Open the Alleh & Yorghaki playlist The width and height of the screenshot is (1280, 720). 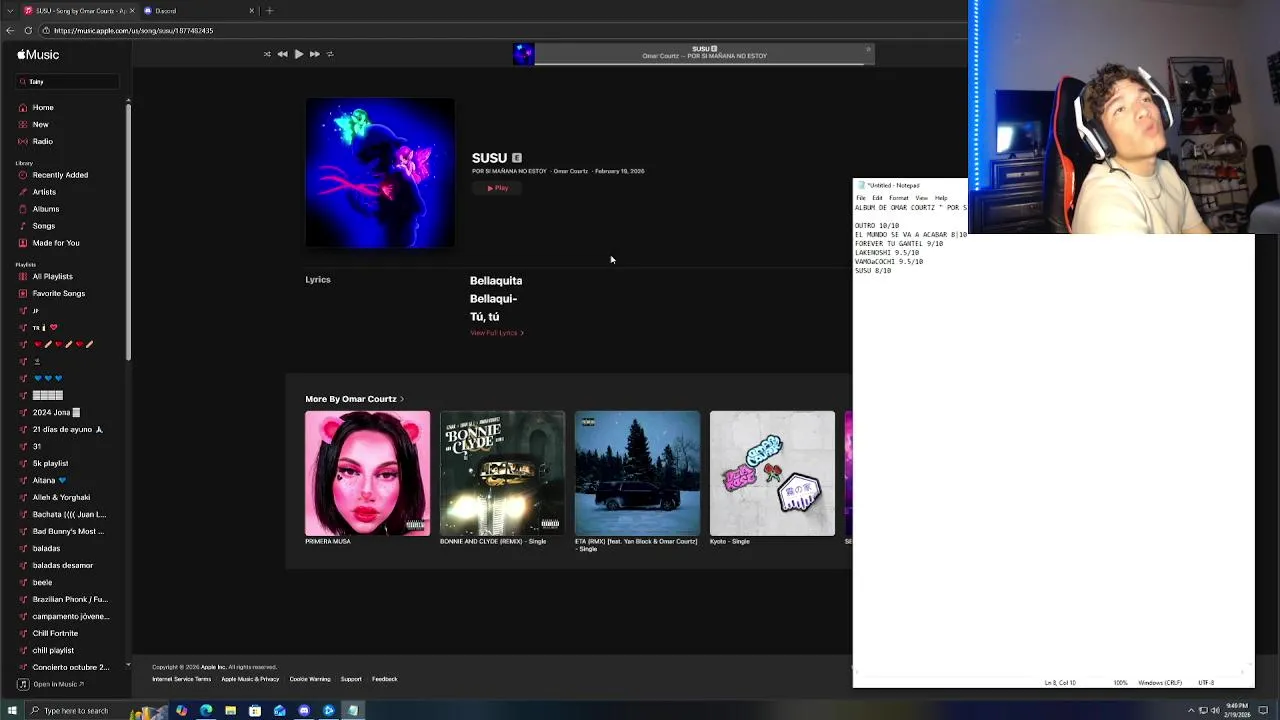(x=61, y=497)
